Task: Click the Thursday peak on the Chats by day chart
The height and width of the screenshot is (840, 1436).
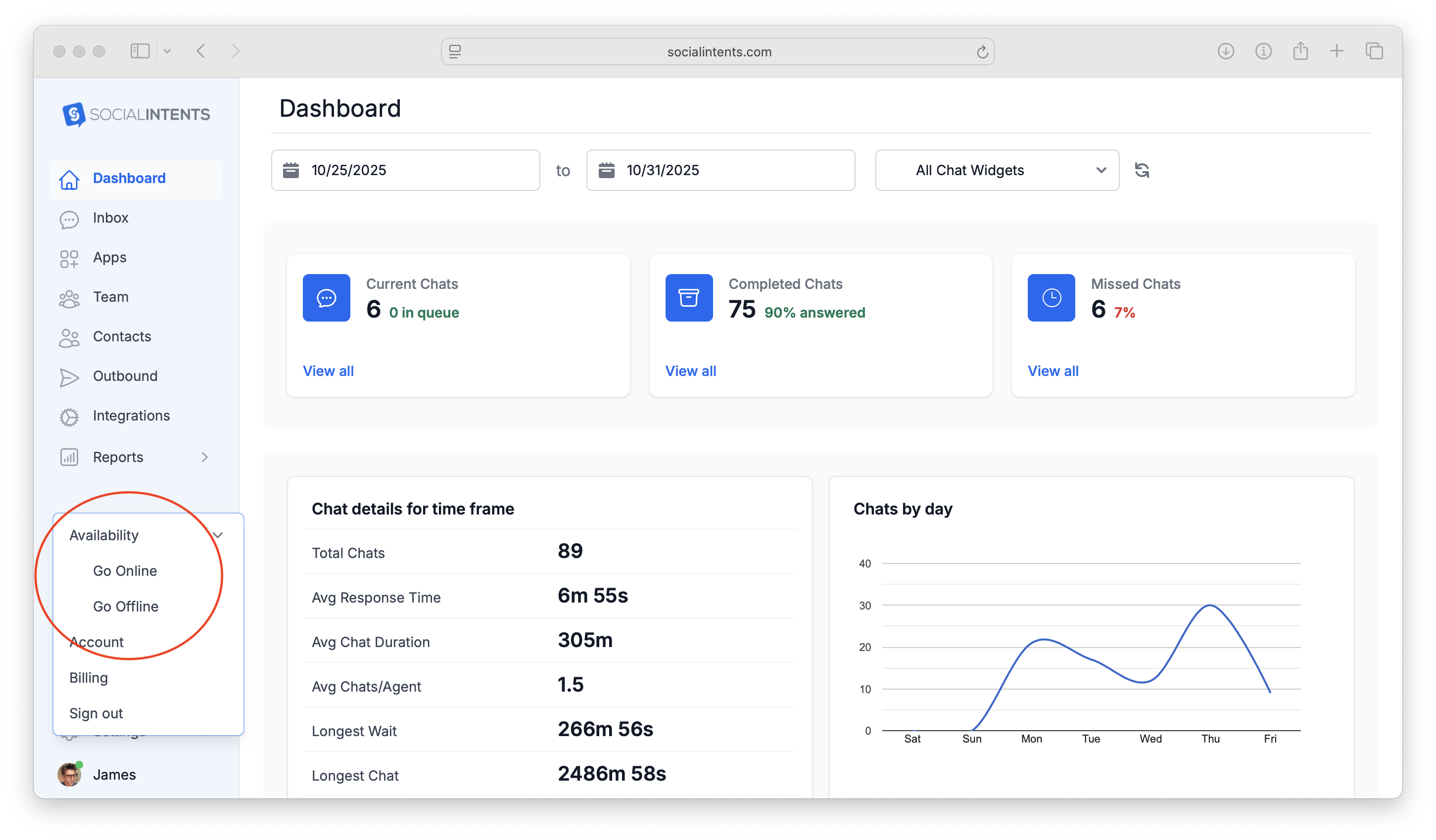Action: click(x=1209, y=605)
